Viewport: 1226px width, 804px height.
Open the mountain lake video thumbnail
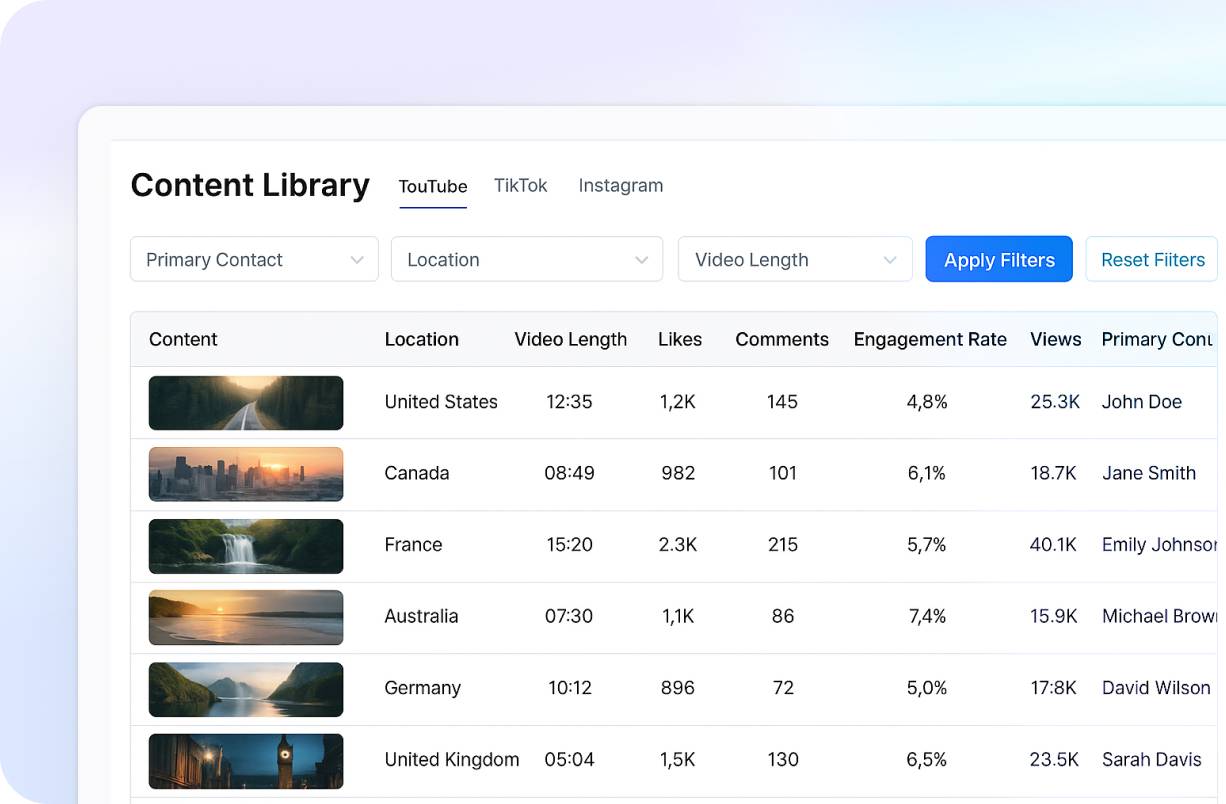tap(246, 689)
